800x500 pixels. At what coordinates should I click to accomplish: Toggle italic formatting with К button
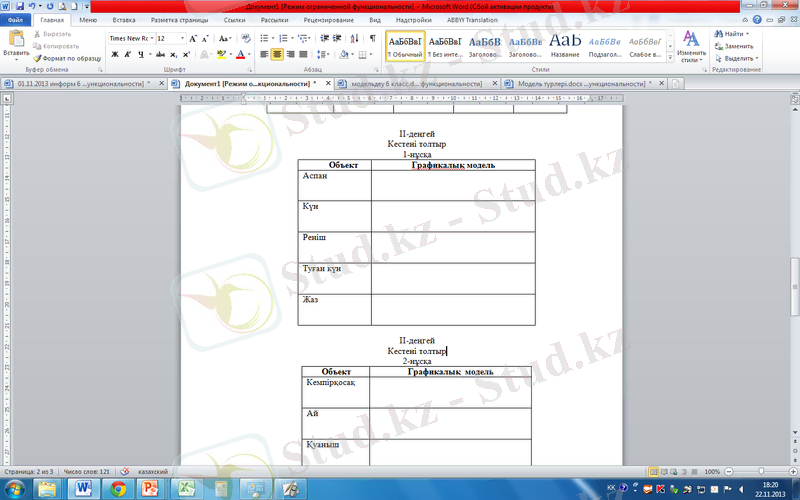(128, 54)
